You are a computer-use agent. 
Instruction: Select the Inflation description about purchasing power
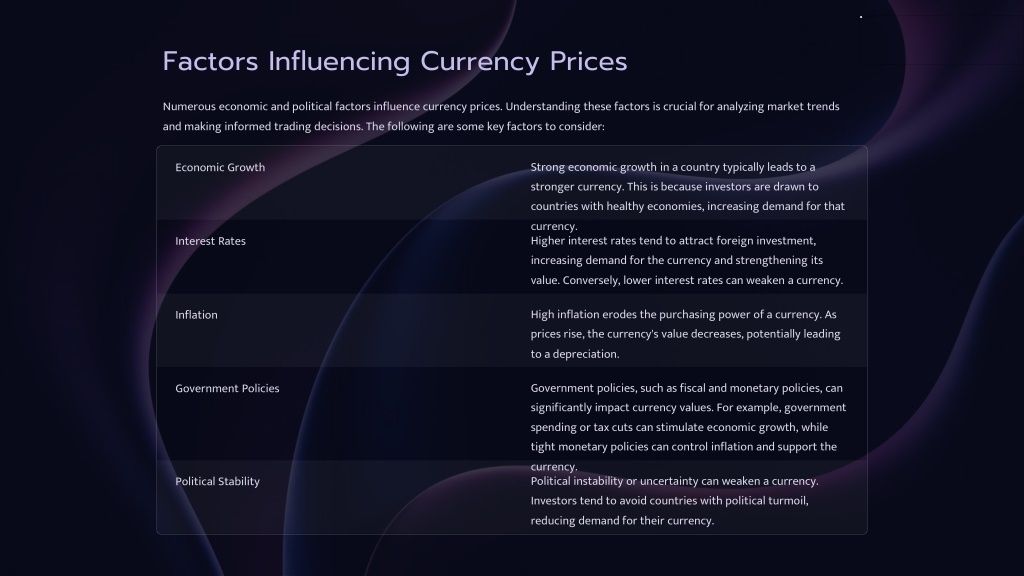[x=685, y=334]
